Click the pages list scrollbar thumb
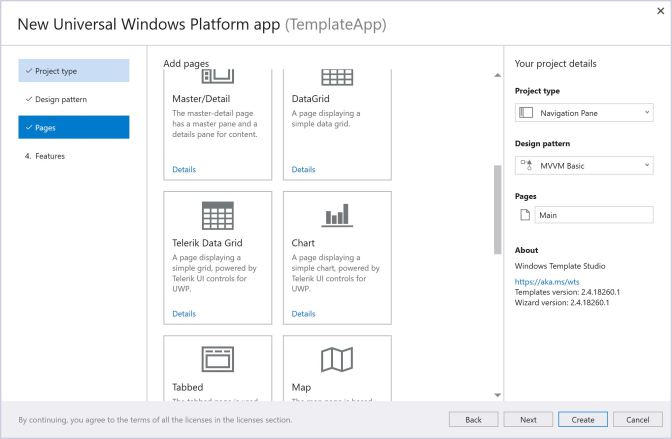This screenshot has height=439, width=672. [x=498, y=209]
